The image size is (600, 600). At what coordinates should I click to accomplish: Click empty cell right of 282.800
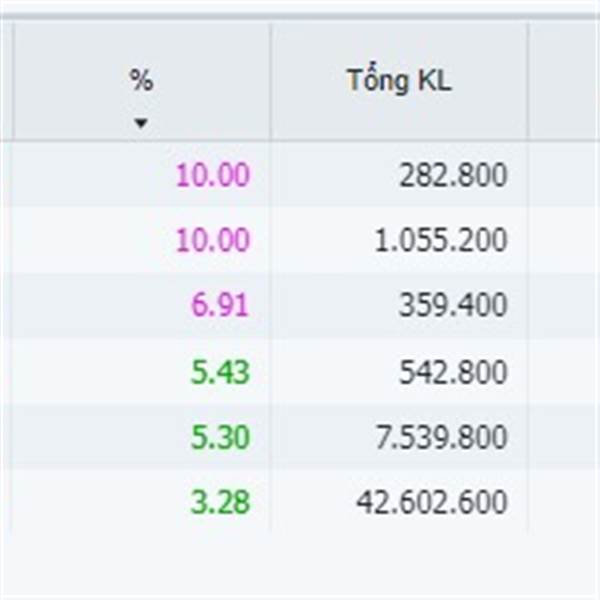(x=564, y=175)
